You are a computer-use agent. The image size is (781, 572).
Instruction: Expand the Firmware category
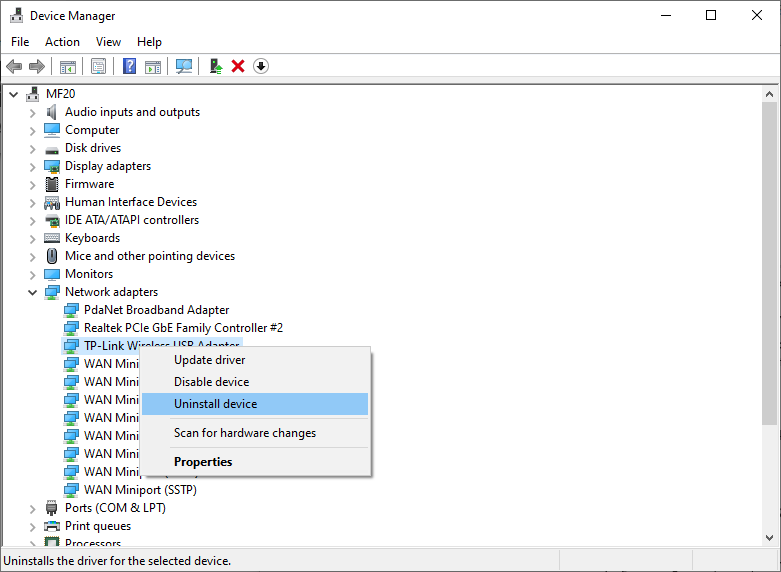coord(32,185)
